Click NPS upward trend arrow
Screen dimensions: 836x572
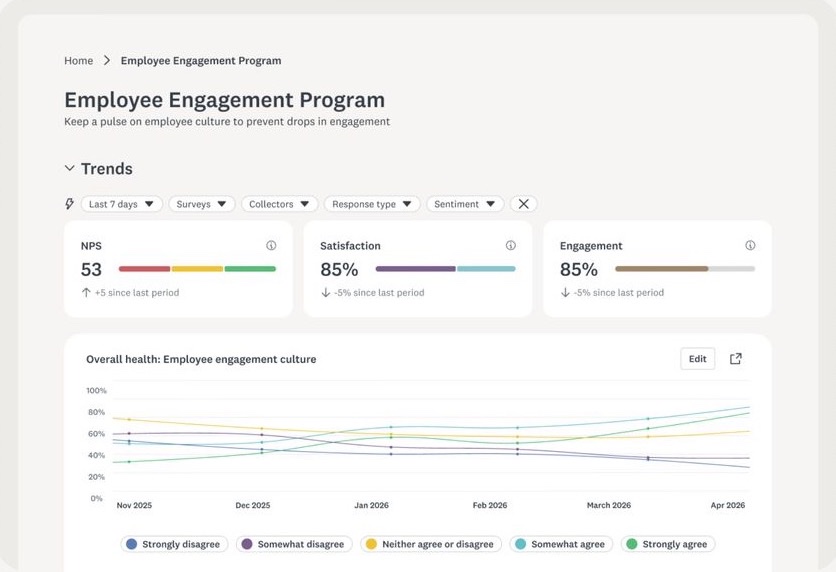tap(86, 292)
